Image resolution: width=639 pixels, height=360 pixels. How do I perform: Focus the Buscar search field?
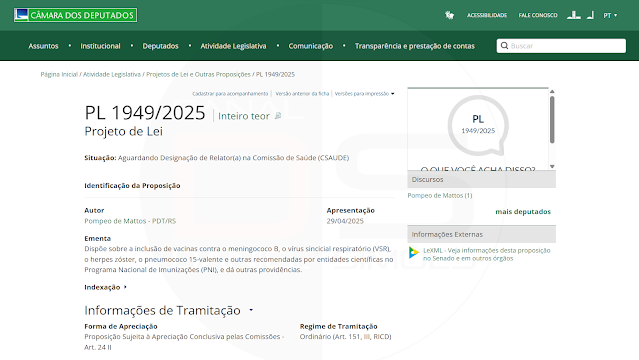click(x=561, y=46)
